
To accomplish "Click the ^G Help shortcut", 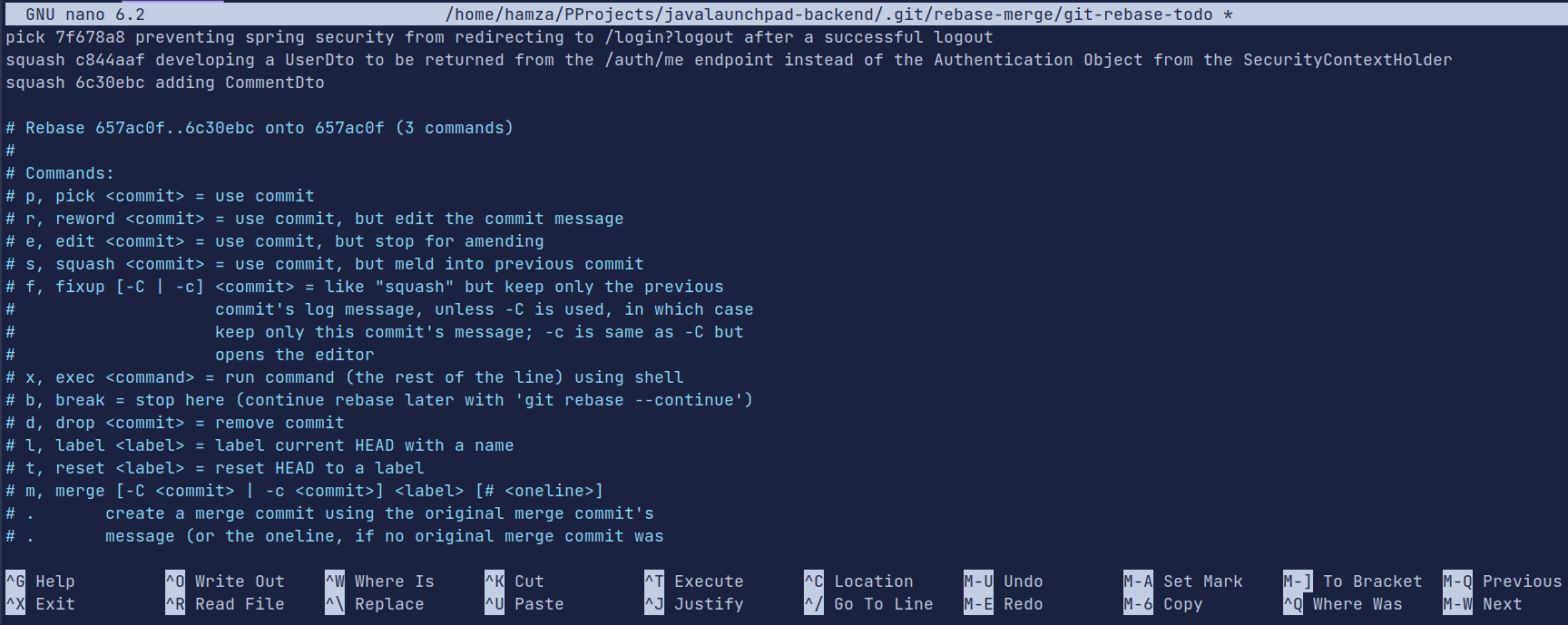I will pyautogui.click(x=41, y=581).
